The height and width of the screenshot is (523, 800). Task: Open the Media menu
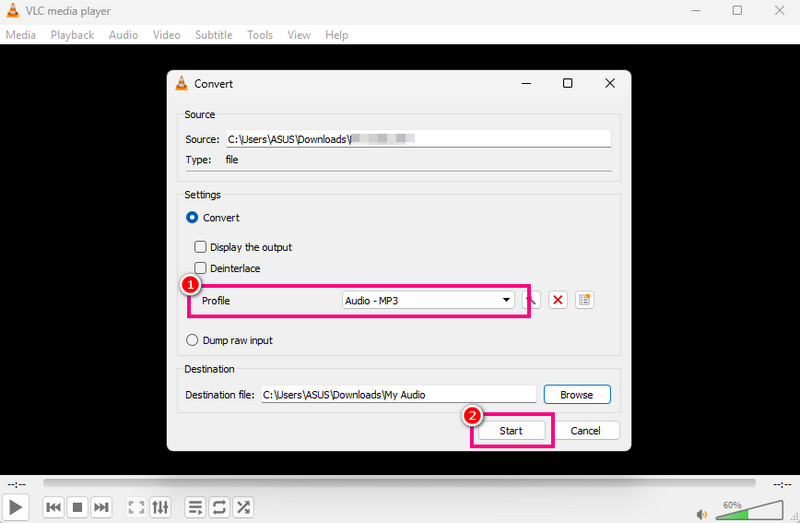(x=21, y=35)
